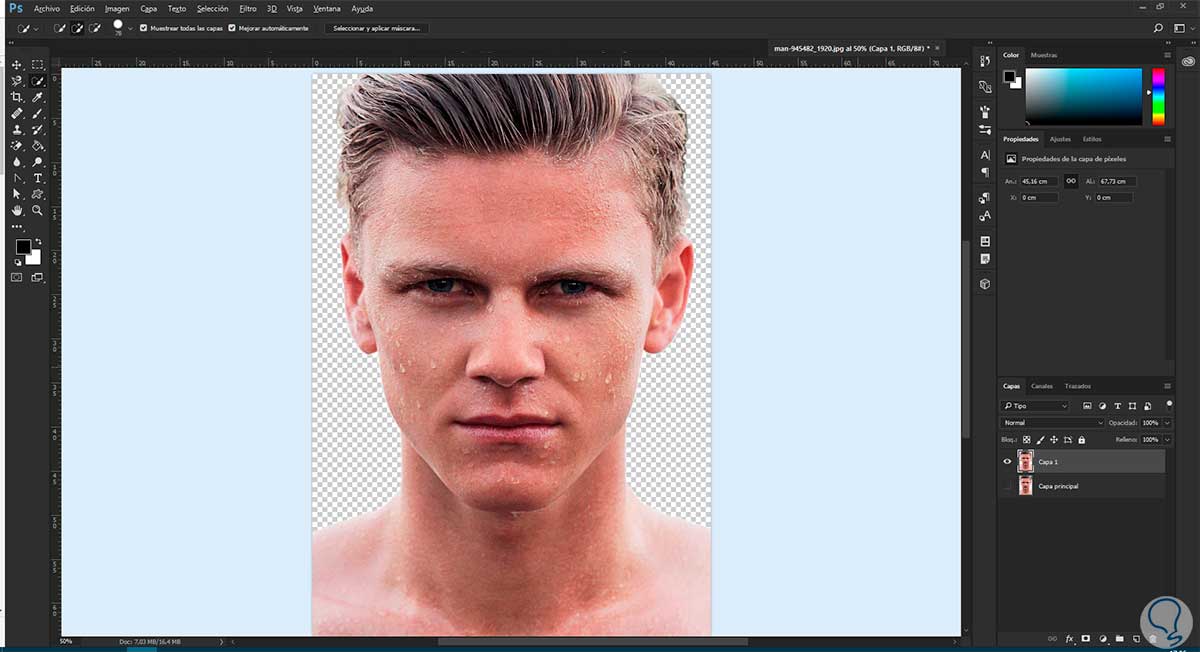
Task: Open the Edit Toolbar three-dots menu
Action: (x=16, y=227)
